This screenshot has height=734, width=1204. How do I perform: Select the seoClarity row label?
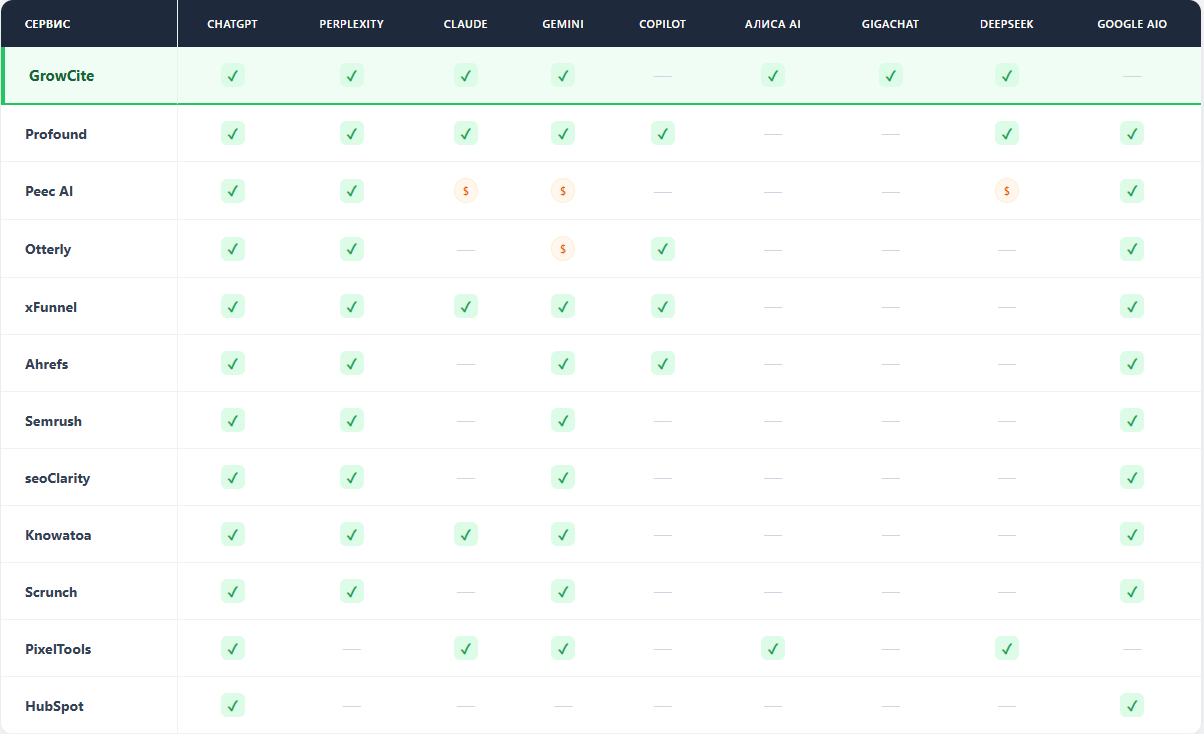(x=57, y=478)
